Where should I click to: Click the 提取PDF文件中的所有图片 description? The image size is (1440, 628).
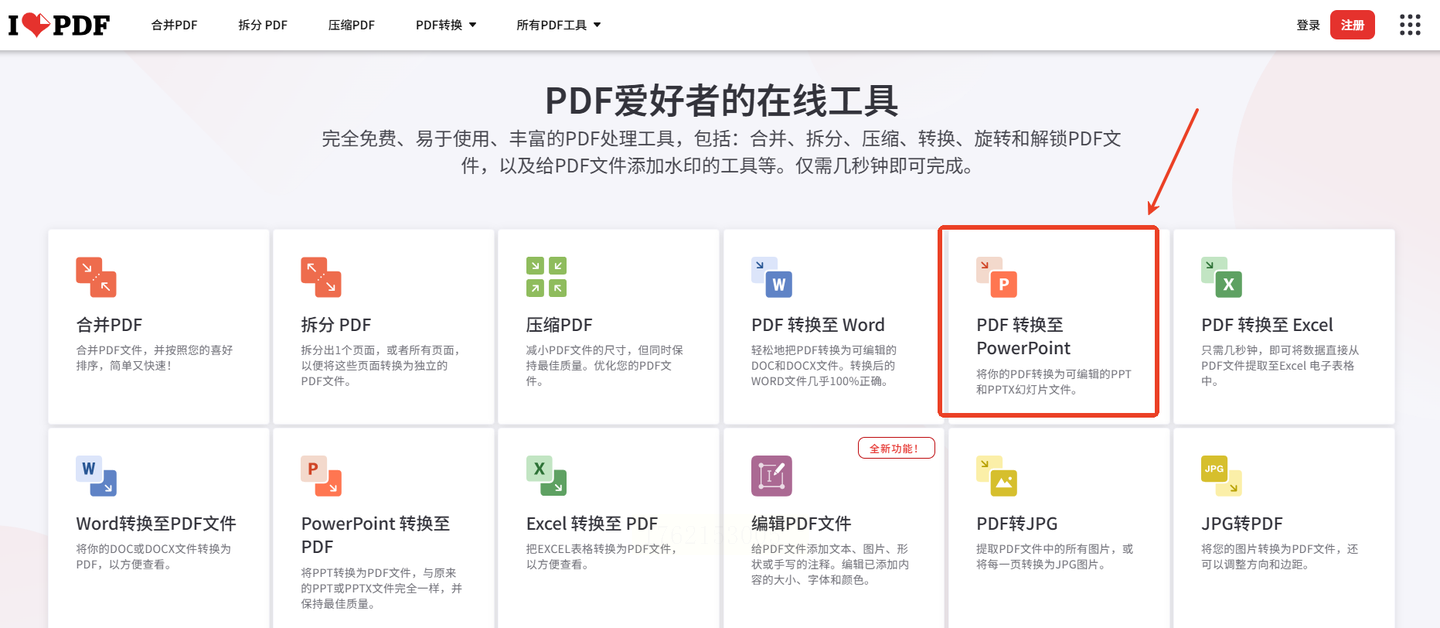coord(1055,557)
